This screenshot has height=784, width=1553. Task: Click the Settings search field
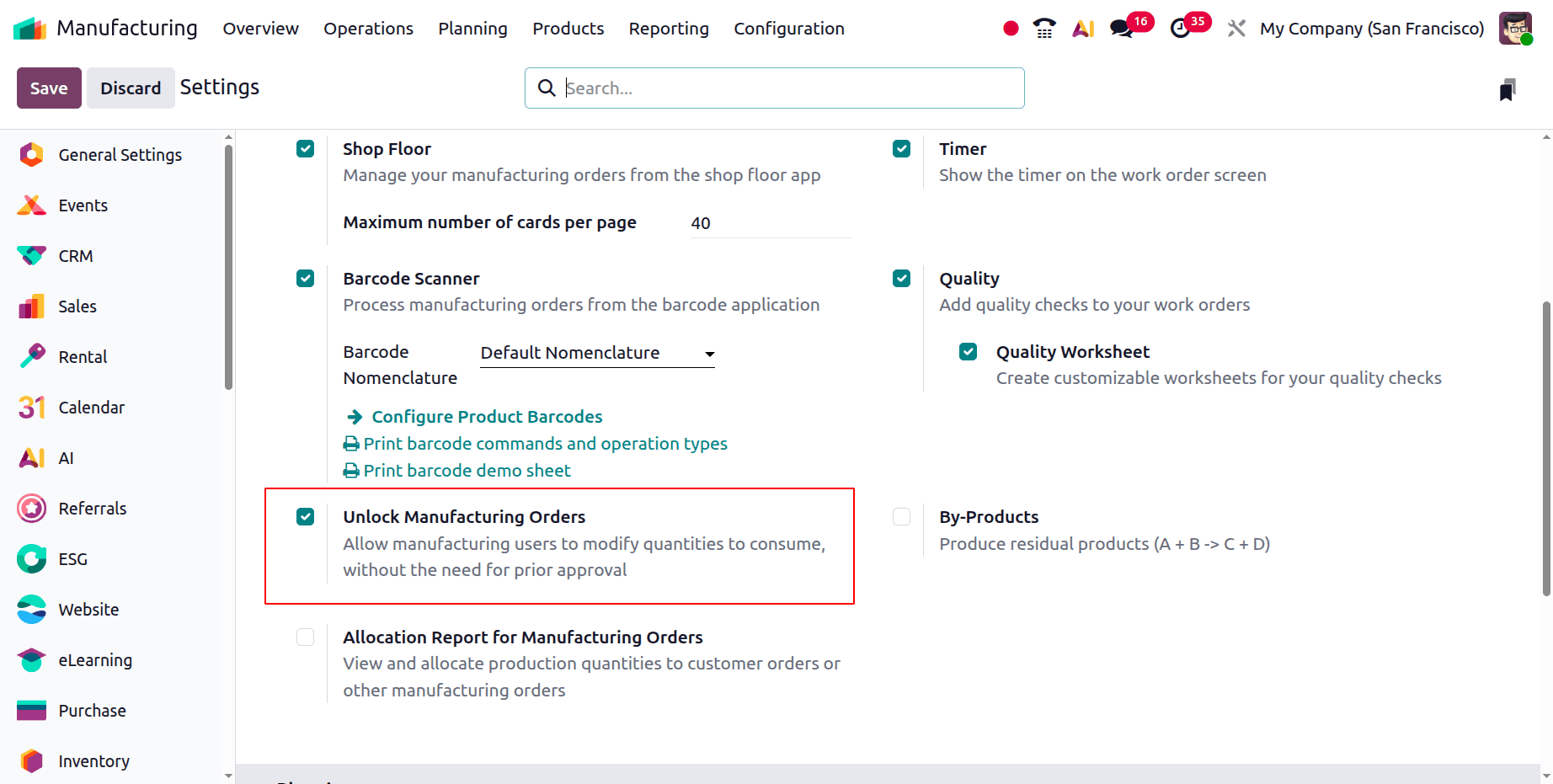coord(775,88)
